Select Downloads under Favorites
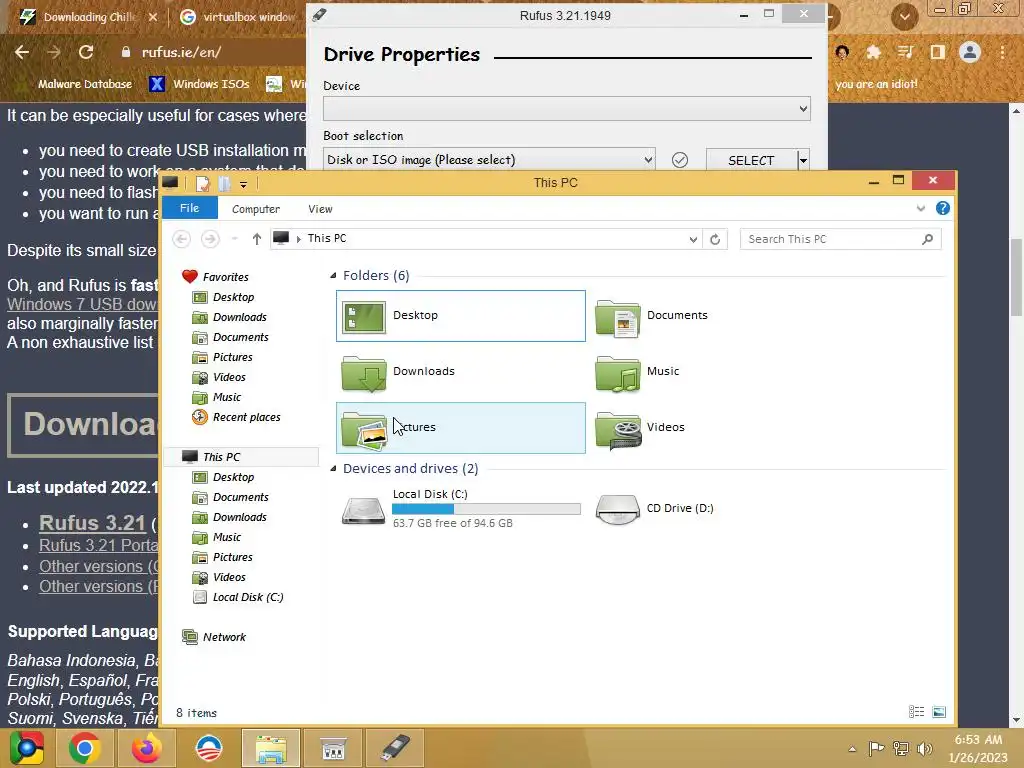Screen dimensions: 1024x768 coord(240,317)
